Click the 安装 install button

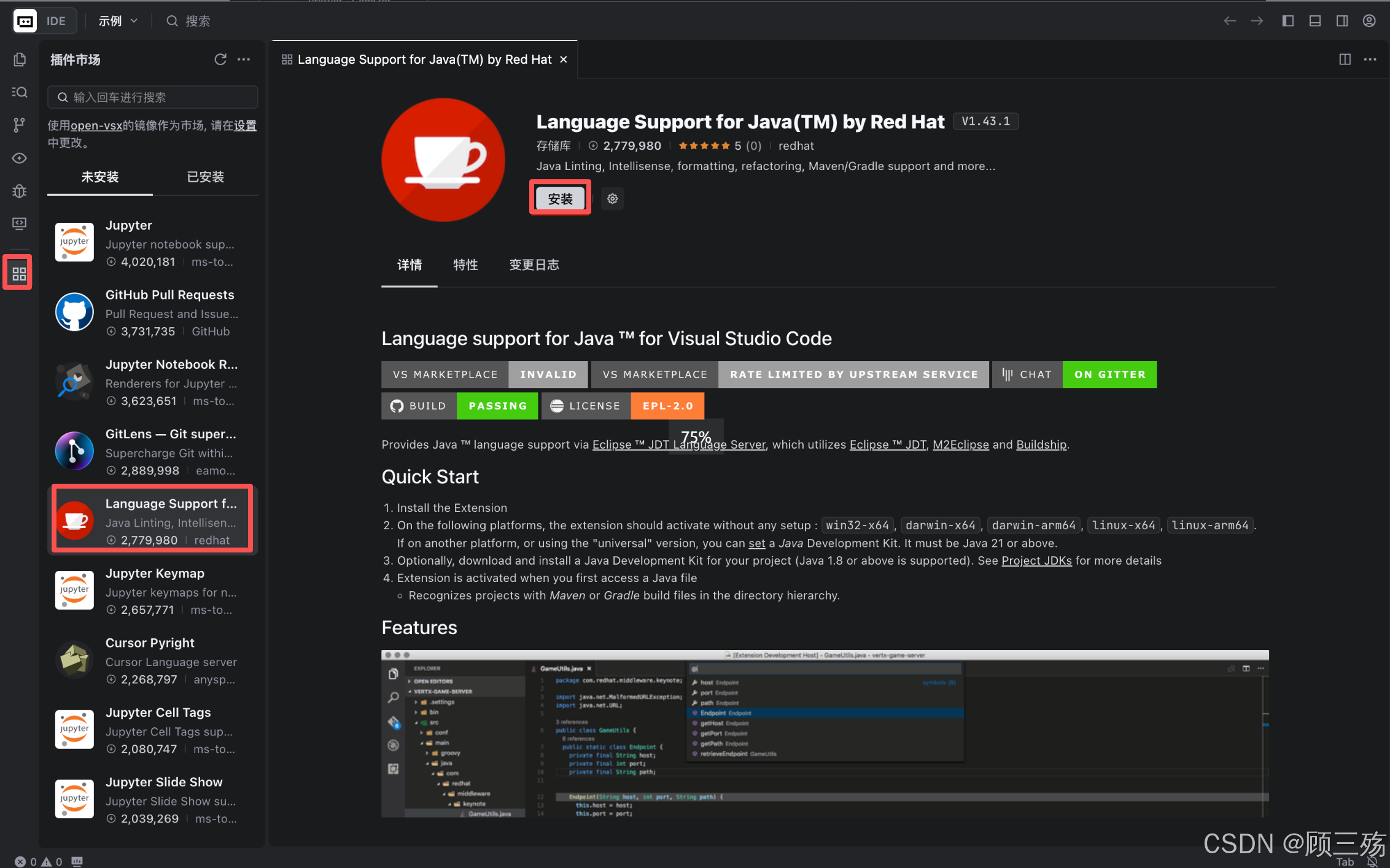tap(560, 199)
